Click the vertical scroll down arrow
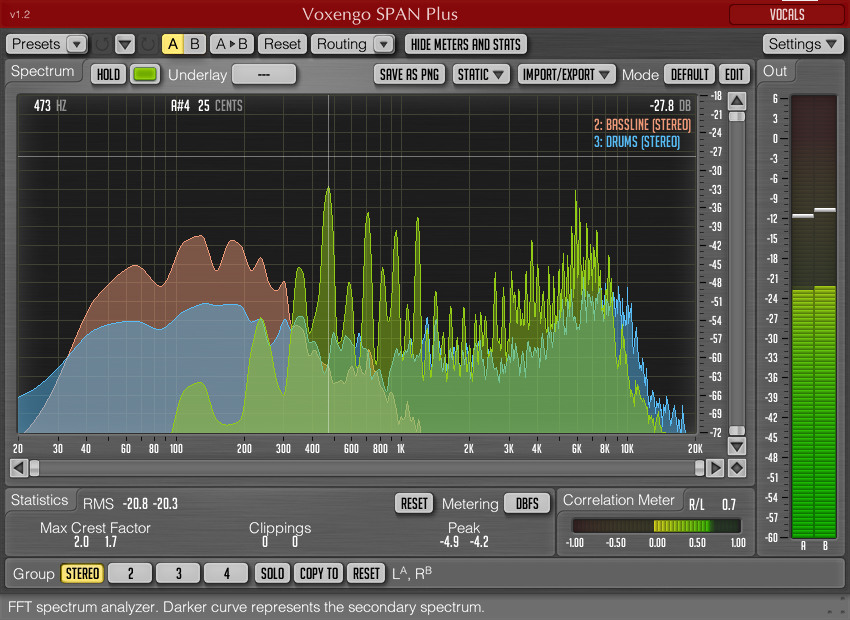 click(x=737, y=447)
